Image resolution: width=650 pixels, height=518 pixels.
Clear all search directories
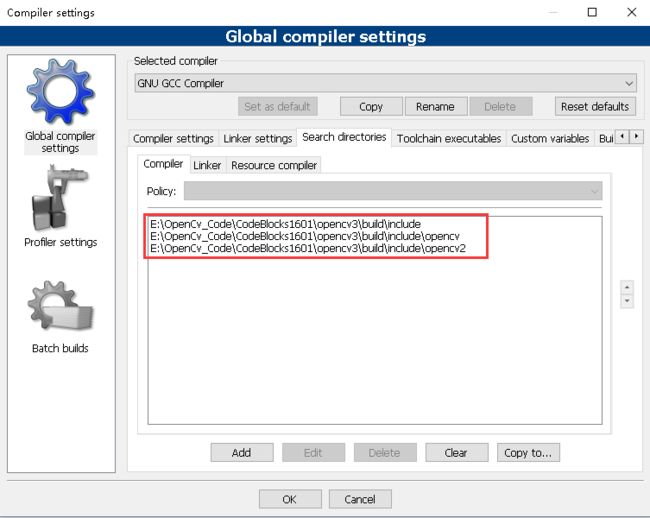click(456, 453)
